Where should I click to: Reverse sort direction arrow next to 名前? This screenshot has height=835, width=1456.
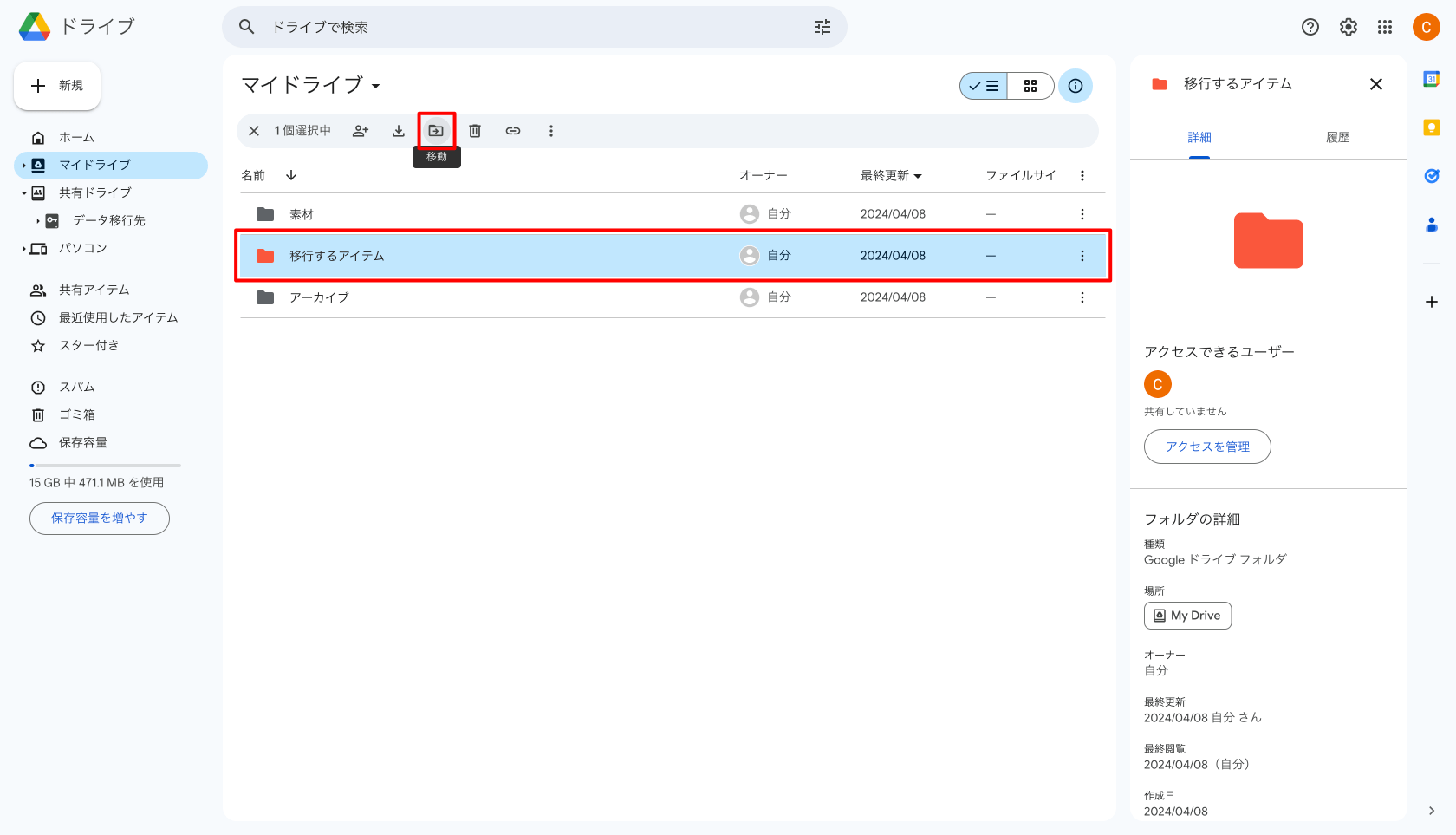point(291,175)
